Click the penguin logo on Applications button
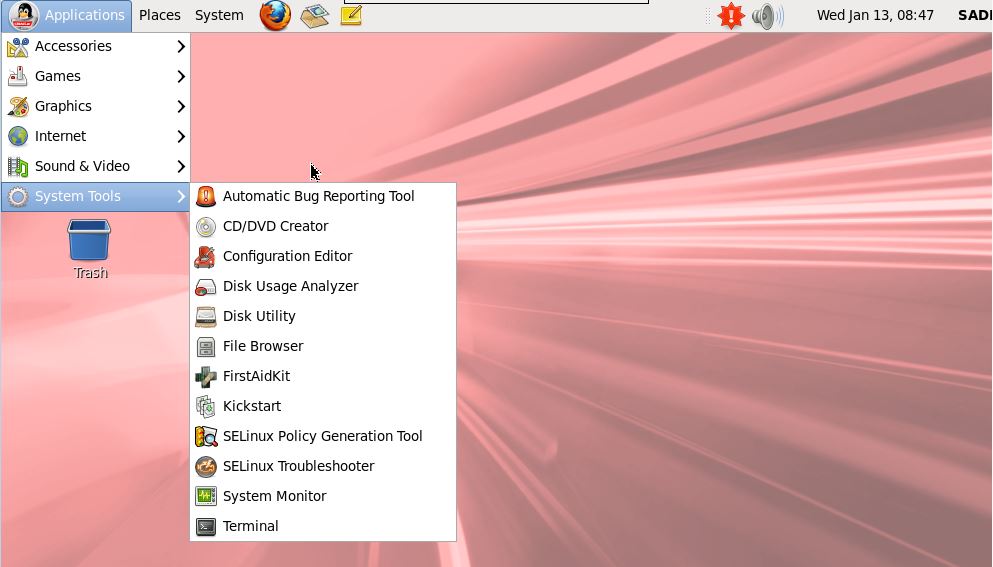 pos(25,15)
